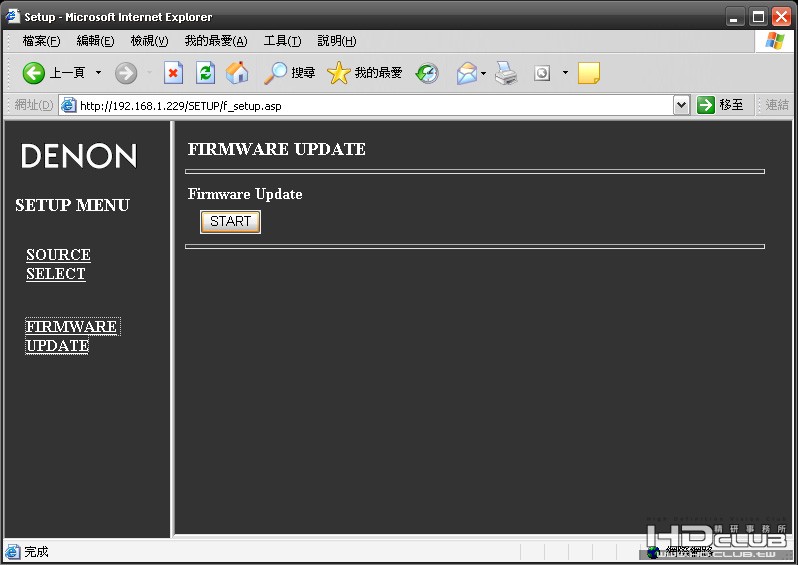Open the History clock icon

click(426, 73)
